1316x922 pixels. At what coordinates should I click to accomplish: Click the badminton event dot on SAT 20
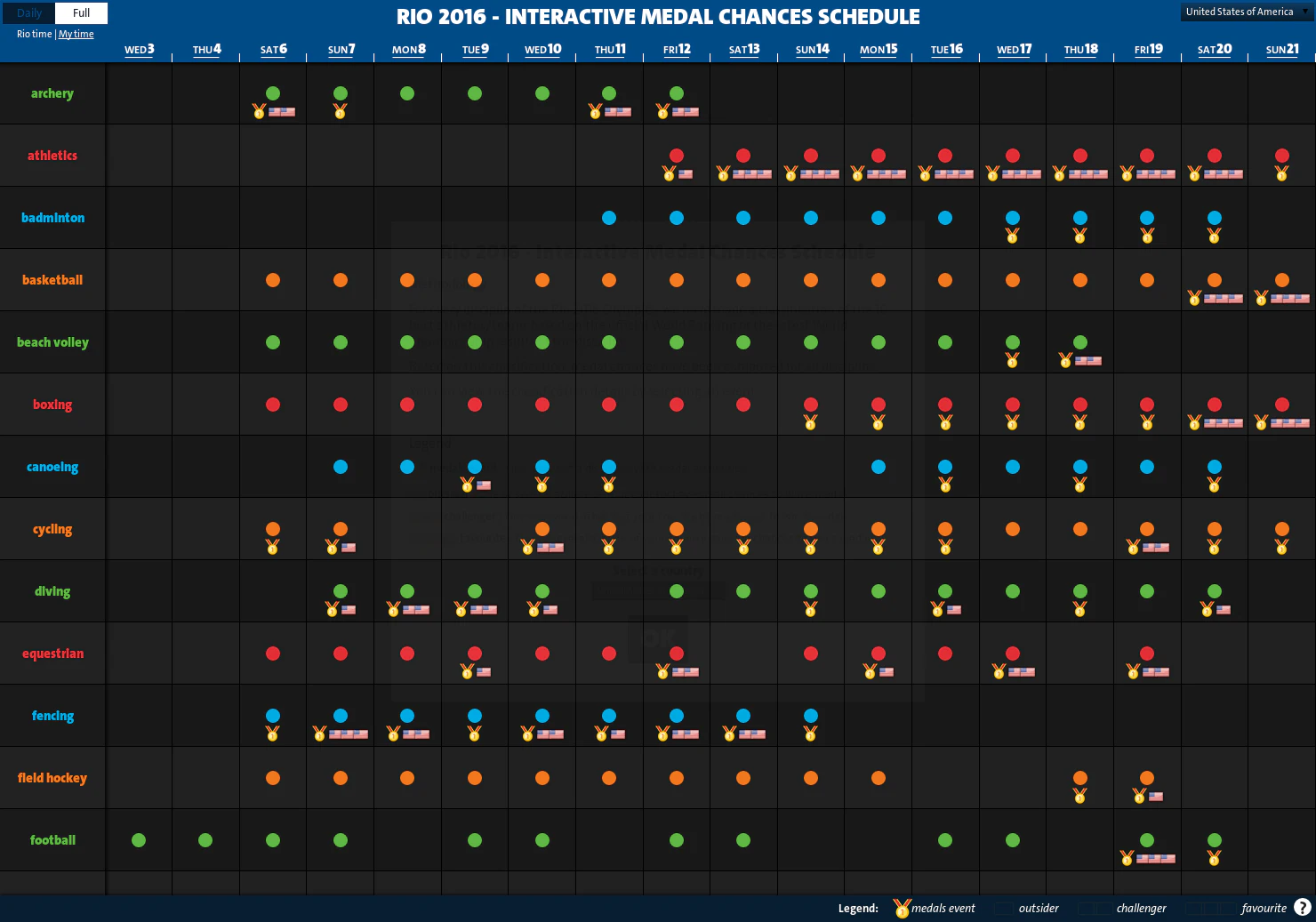pyautogui.click(x=1215, y=218)
